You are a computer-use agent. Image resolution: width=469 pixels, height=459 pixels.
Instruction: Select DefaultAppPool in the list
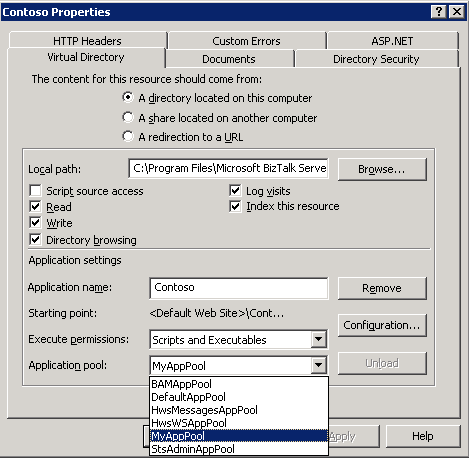click(x=239, y=397)
